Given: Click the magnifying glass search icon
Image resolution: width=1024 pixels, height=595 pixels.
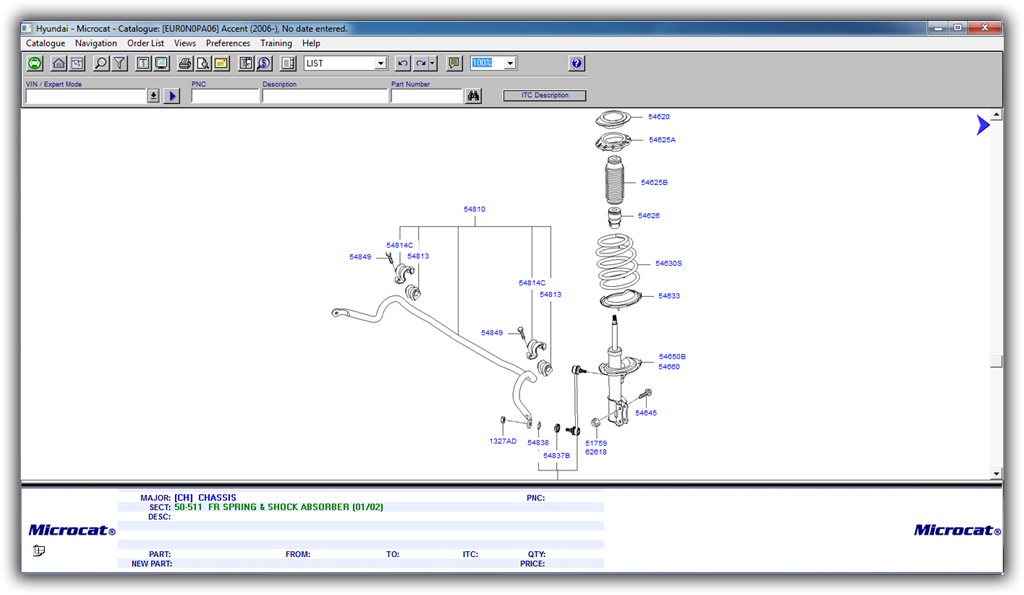Looking at the screenshot, I should tap(101, 63).
